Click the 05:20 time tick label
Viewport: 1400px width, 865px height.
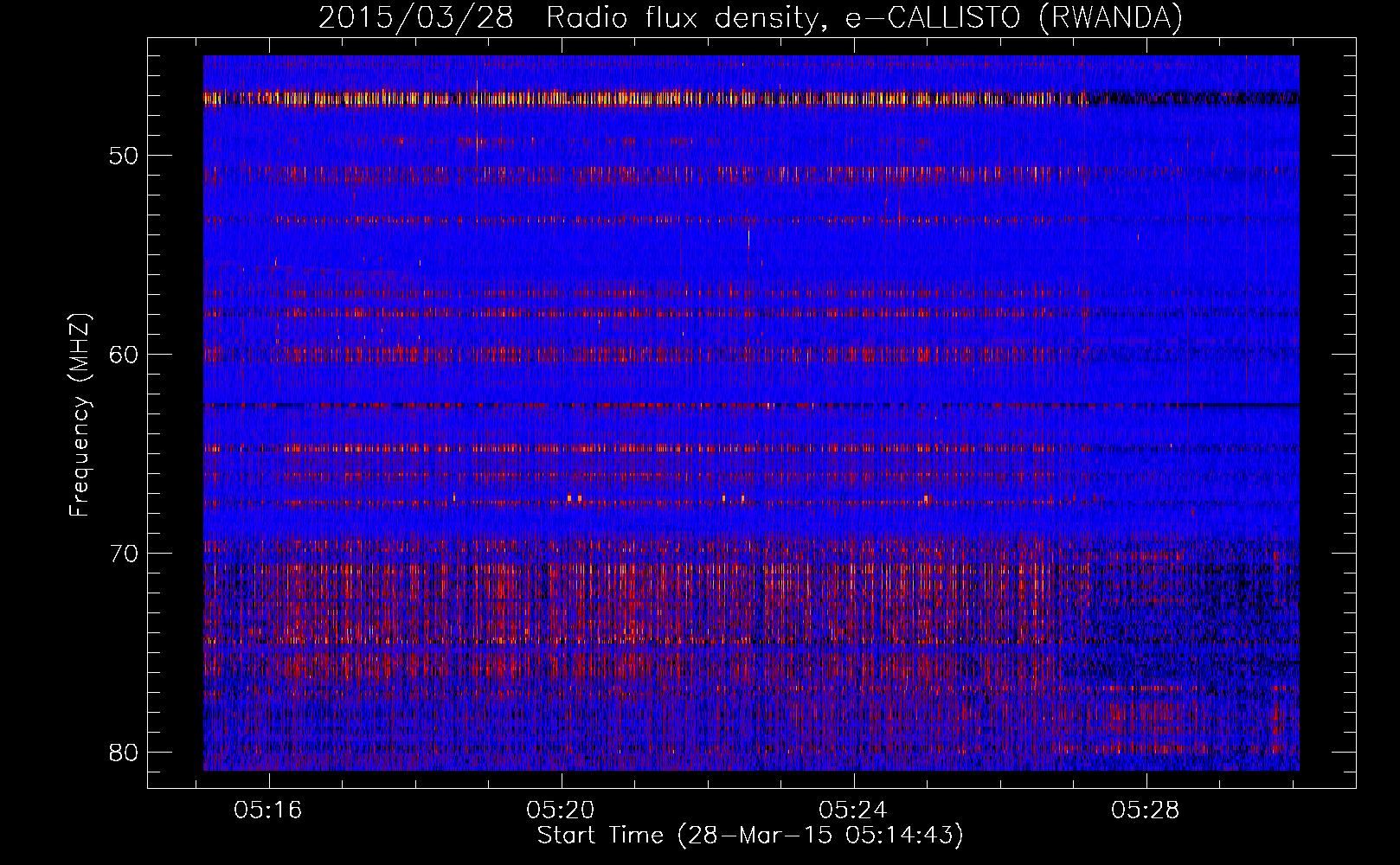(x=561, y=811)
